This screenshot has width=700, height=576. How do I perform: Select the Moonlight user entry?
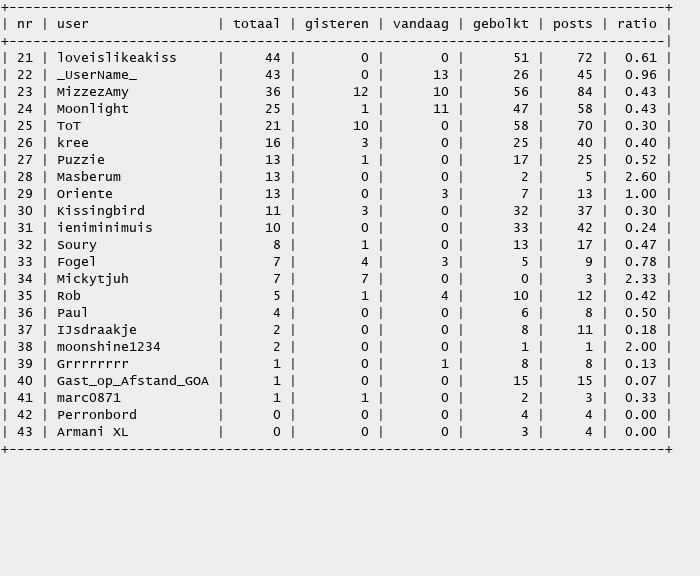[93, 109]
